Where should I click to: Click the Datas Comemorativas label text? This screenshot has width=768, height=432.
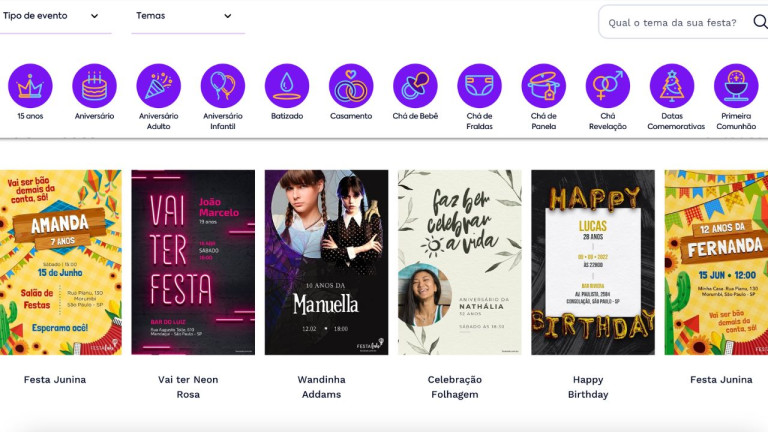[x=676, y=121]
